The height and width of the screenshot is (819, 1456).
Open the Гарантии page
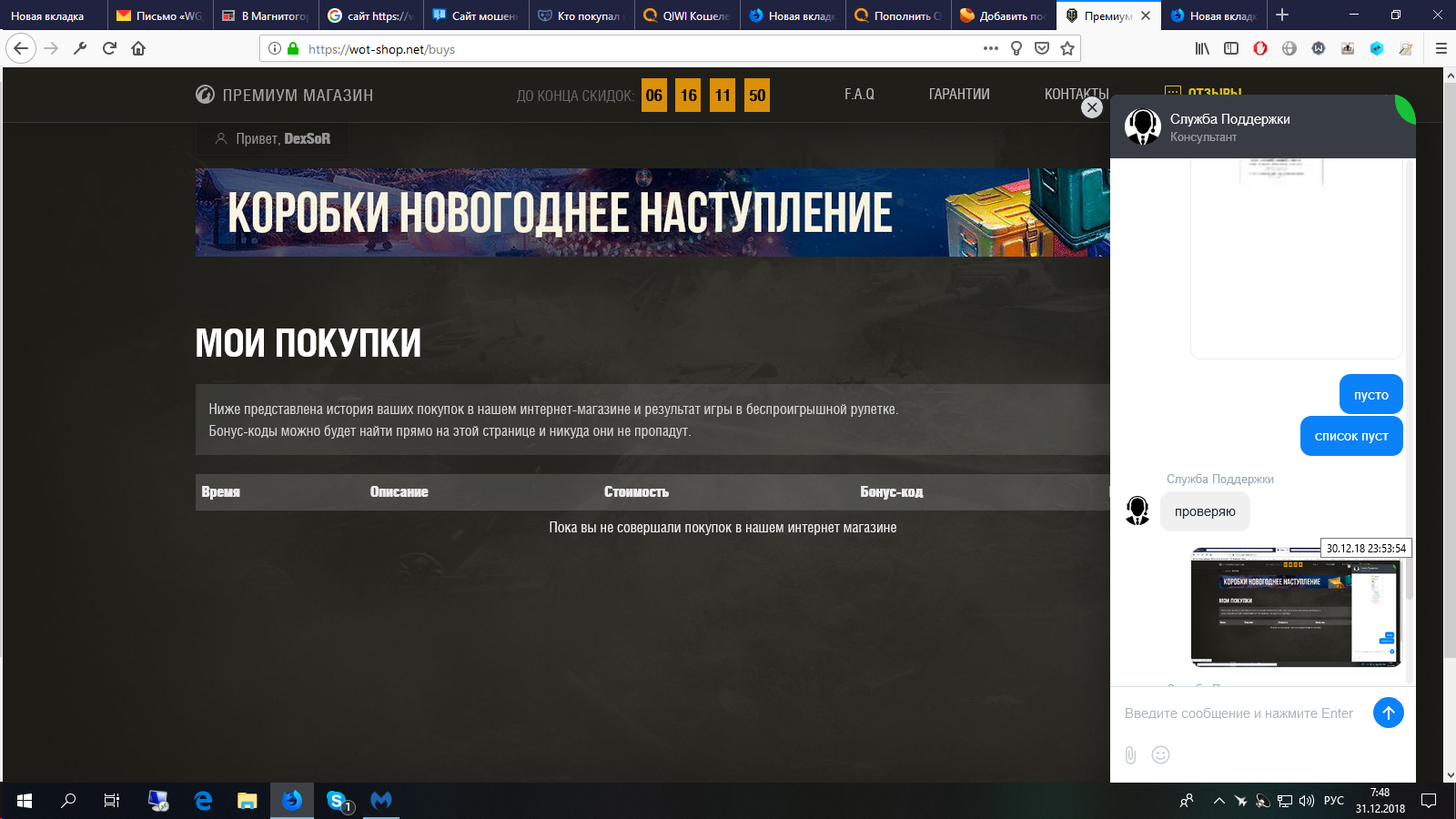(x=959, y=94)
